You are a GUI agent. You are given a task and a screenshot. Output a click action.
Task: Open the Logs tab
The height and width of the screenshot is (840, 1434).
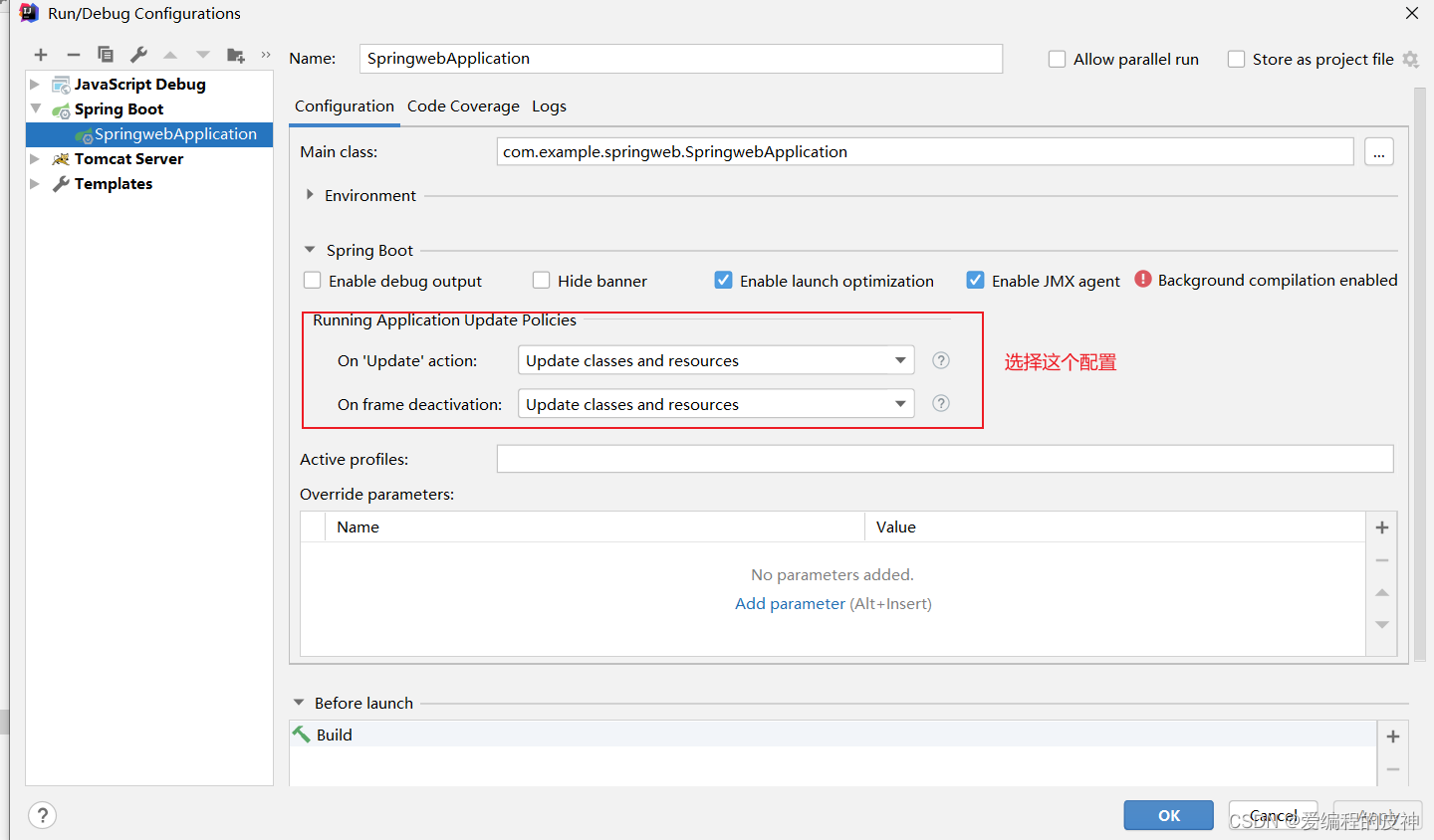549,105
